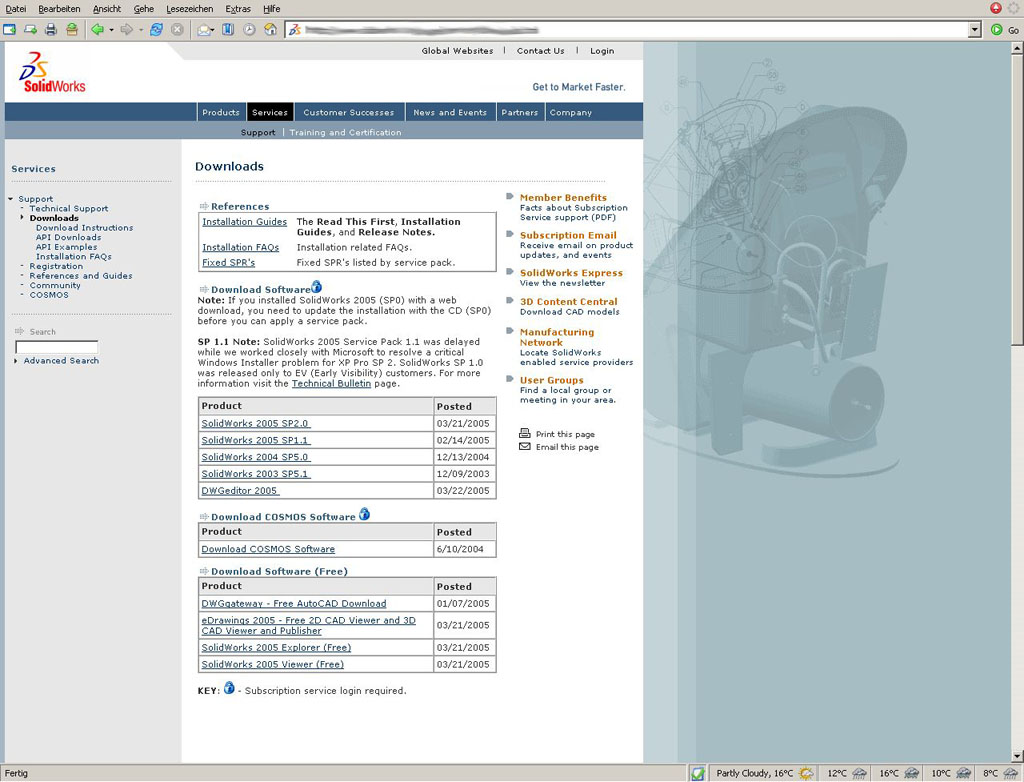Screen dimensions: 1024x782
Task: Click the green Go button icon
Action: pyautogui.click(x=997, y=29)
